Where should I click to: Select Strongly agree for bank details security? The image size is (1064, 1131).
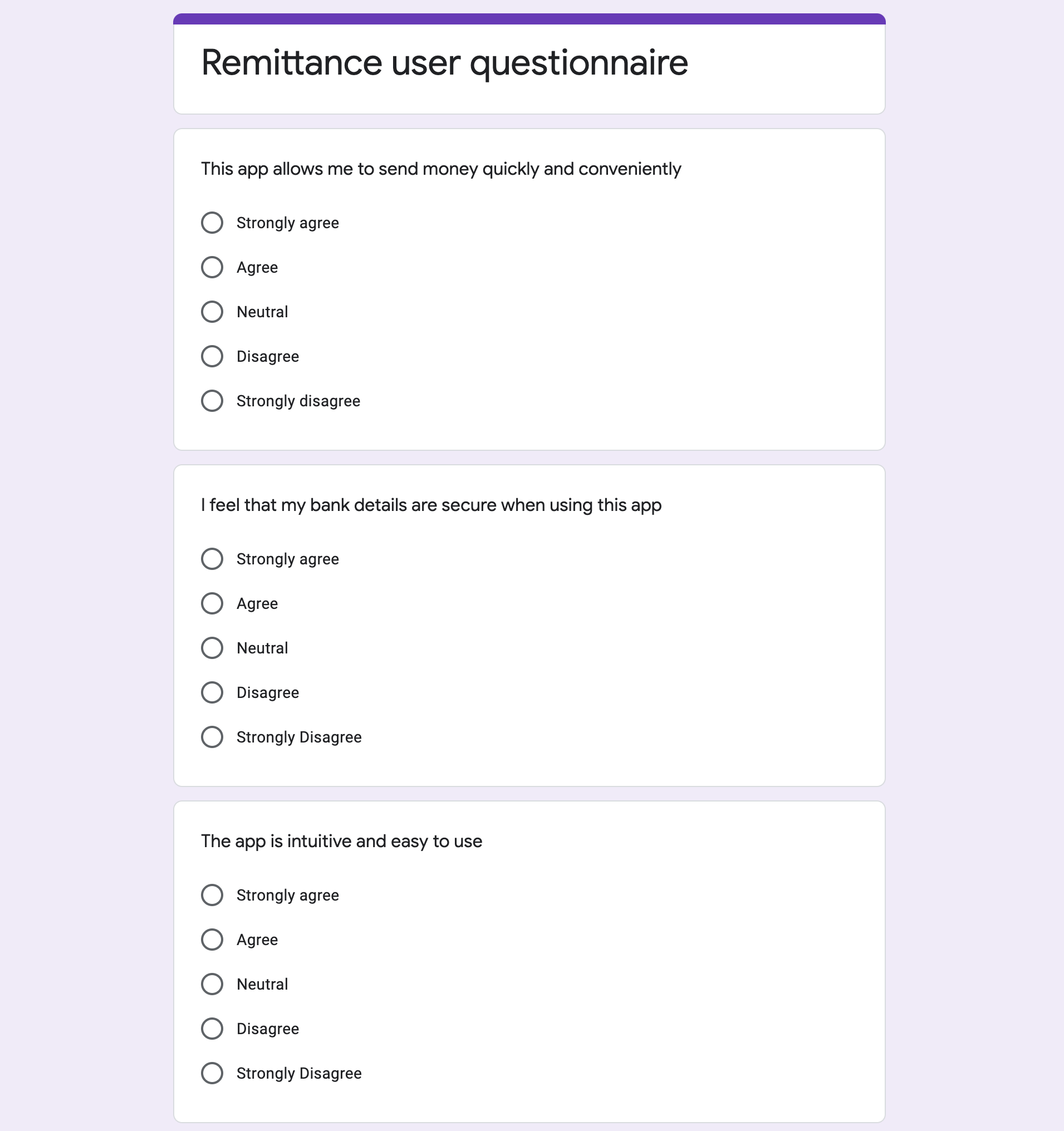(212, 559)
